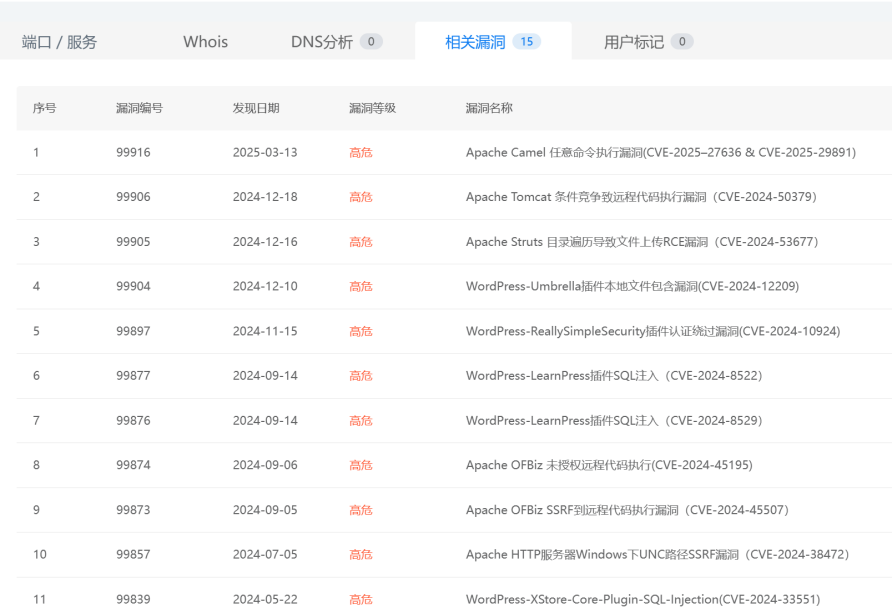Select vulnerability ID 99905
892x608 pixels.
click(133, 242)
